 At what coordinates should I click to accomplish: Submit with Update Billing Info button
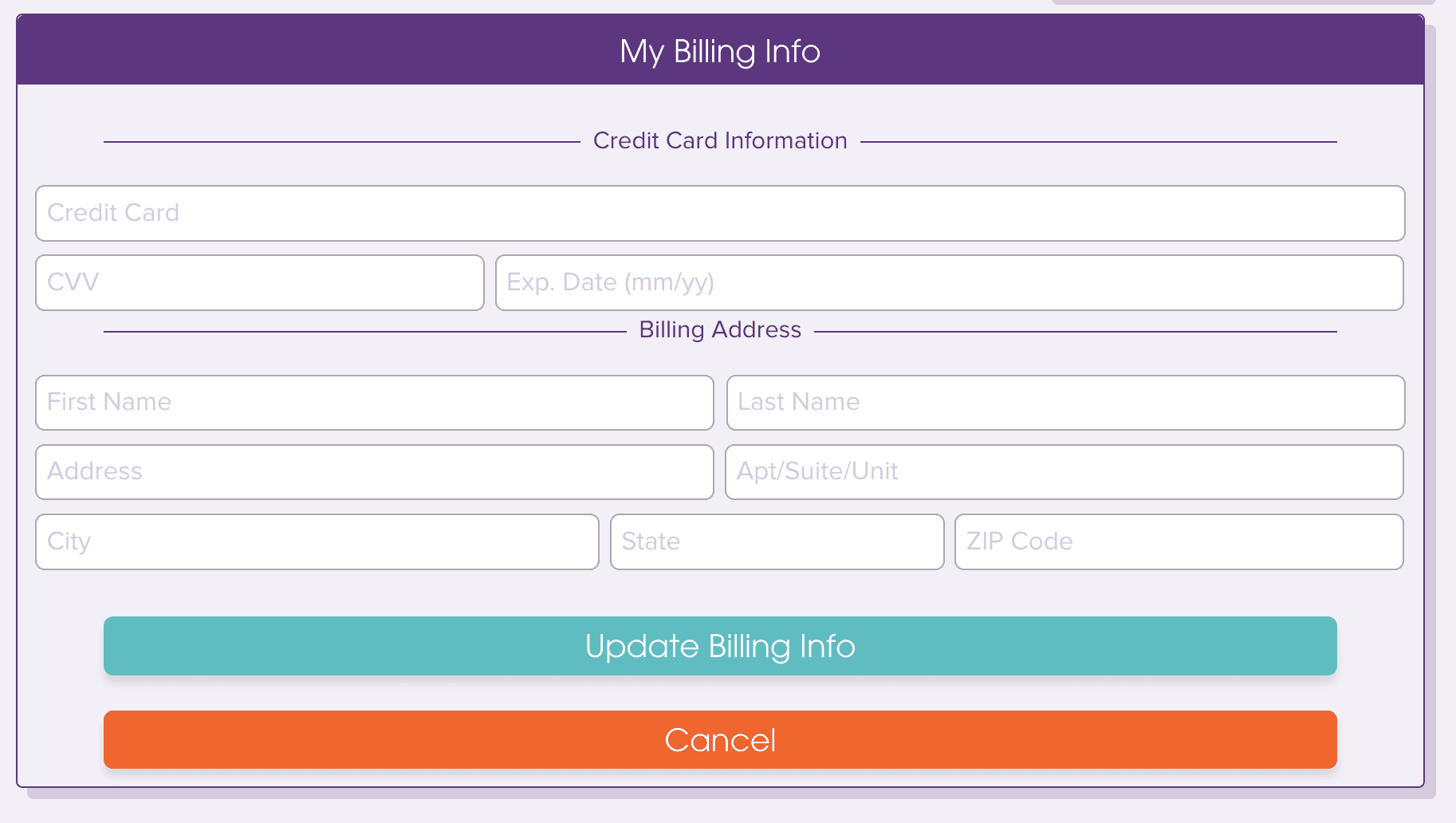pyautogui.click(x=720, y=646)
